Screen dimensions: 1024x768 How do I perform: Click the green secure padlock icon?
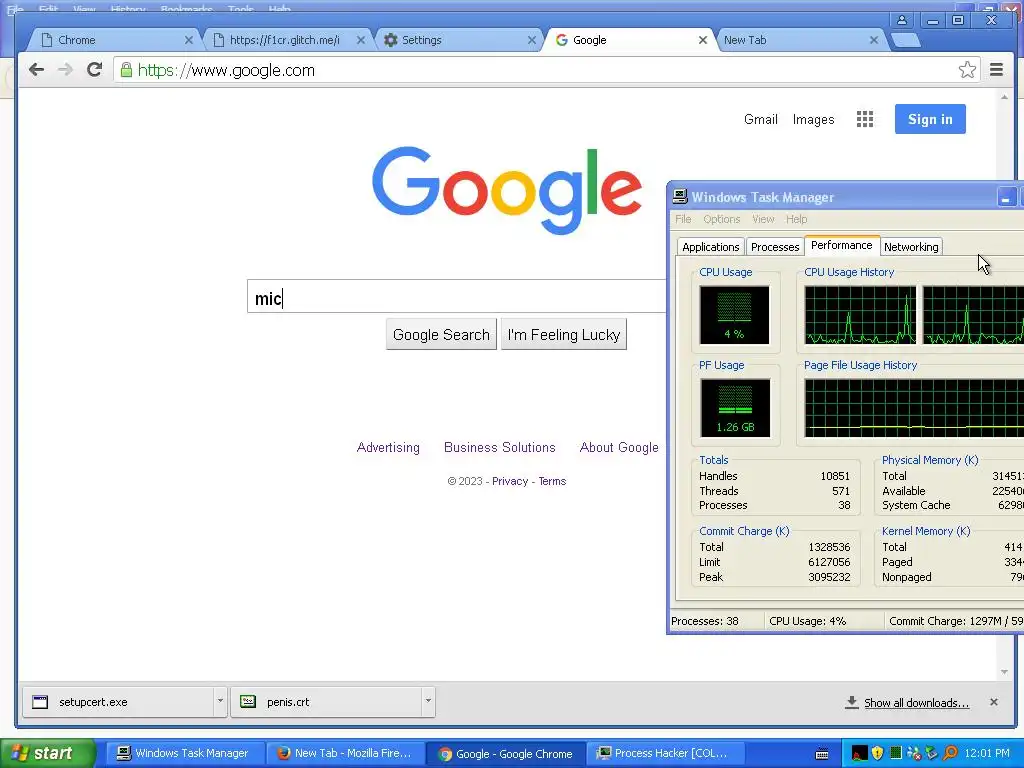pyautogui.click(x=127, y=70)
